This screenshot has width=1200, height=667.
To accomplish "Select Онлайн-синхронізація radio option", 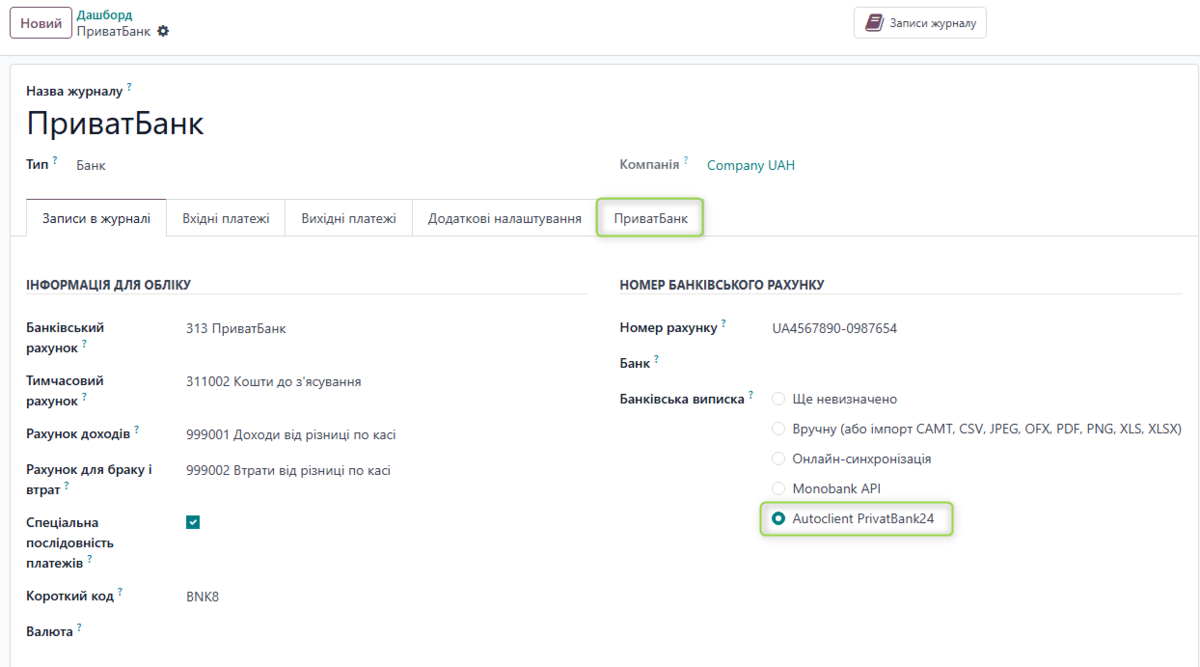I will click(779, 459).
